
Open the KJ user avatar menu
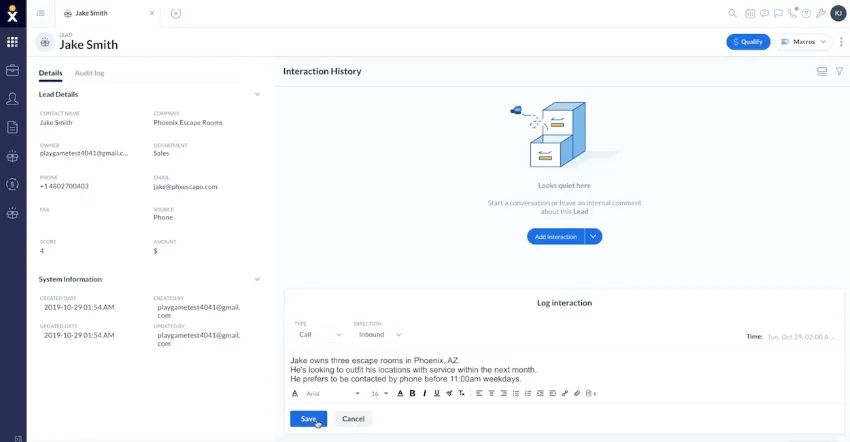click(x=838, y=13)
